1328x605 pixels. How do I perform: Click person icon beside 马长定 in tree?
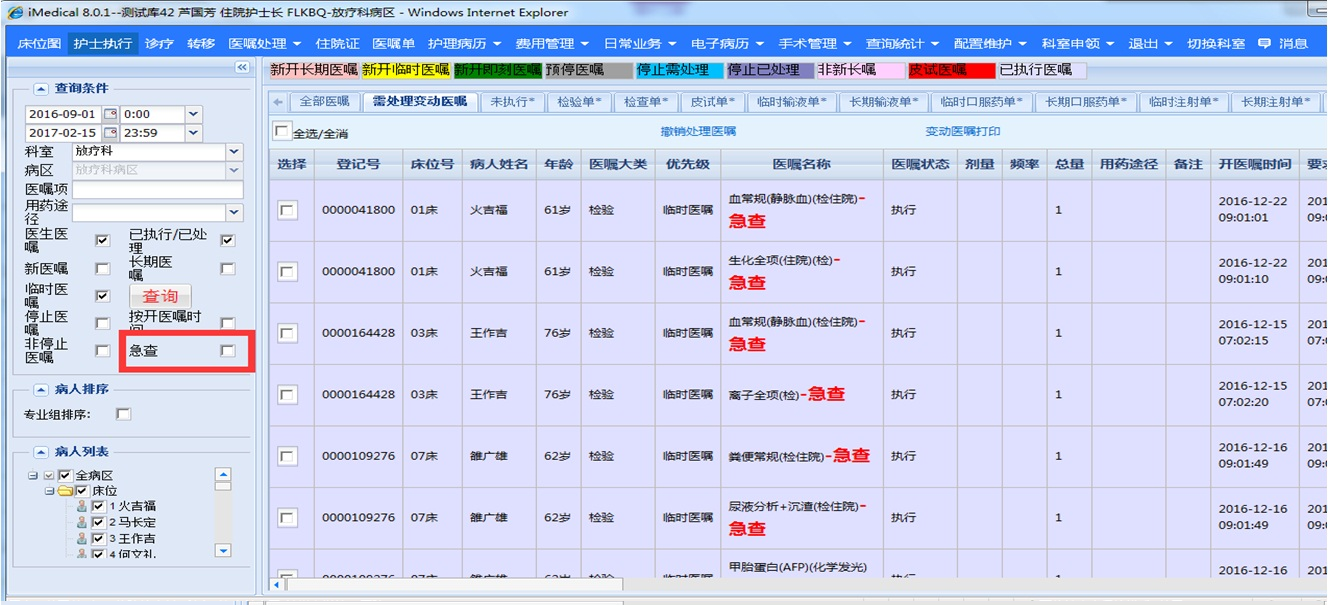pyautogui.click(x=83, y=522)
